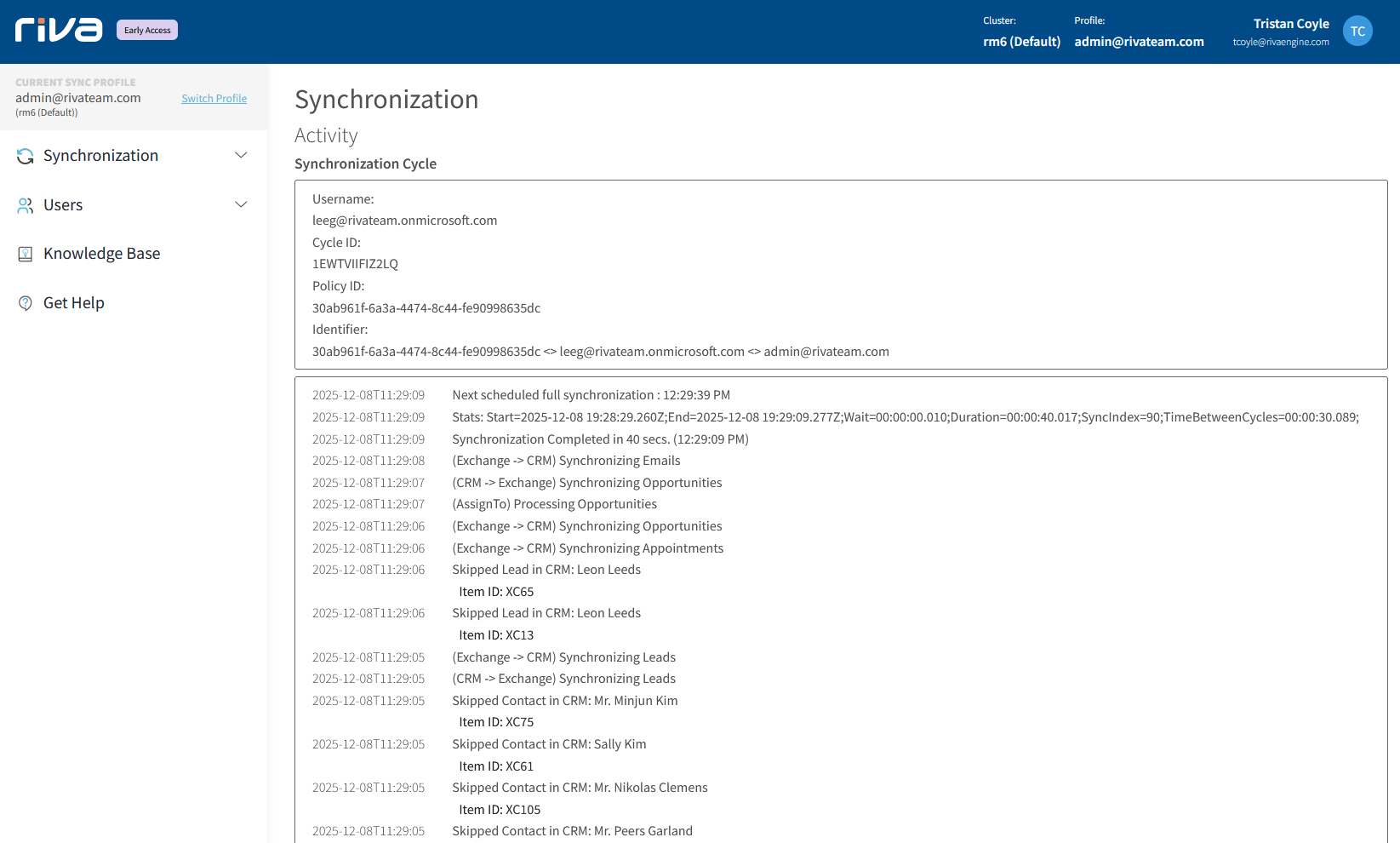Click the Get Help question icon
The image size is (1400, 843).
(x=26, y=303)
